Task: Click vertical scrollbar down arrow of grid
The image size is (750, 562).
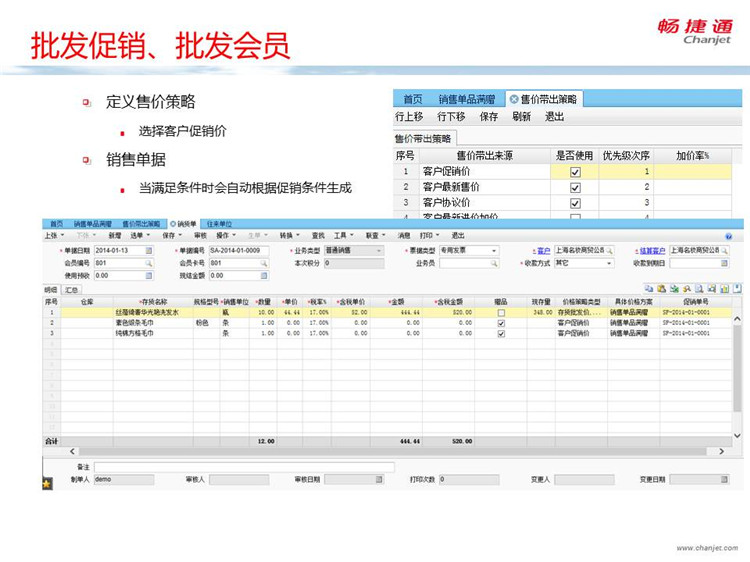Action: pyautogui.click(x=737, y=436)
